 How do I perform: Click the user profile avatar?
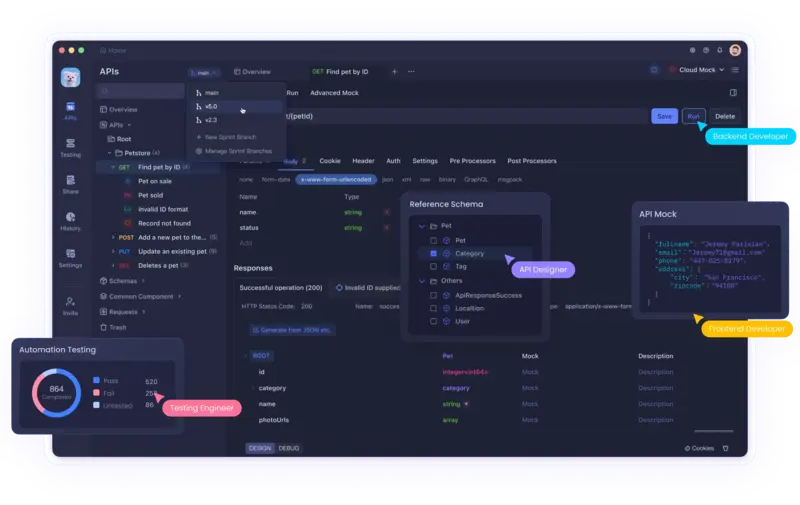(735, 49)
